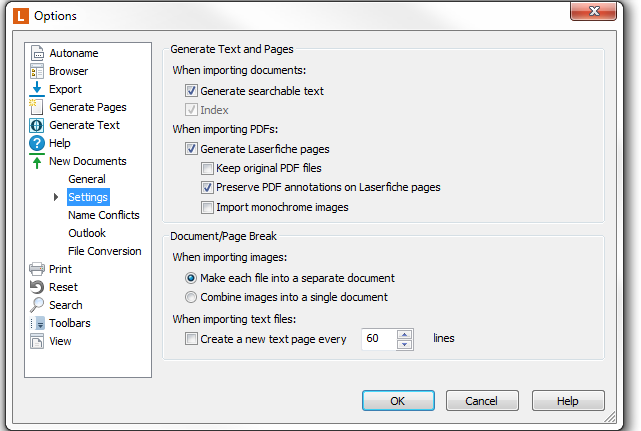Open the Autoname options icon
Viewport: 641px width, 431px height.
(x=37, y=53)
